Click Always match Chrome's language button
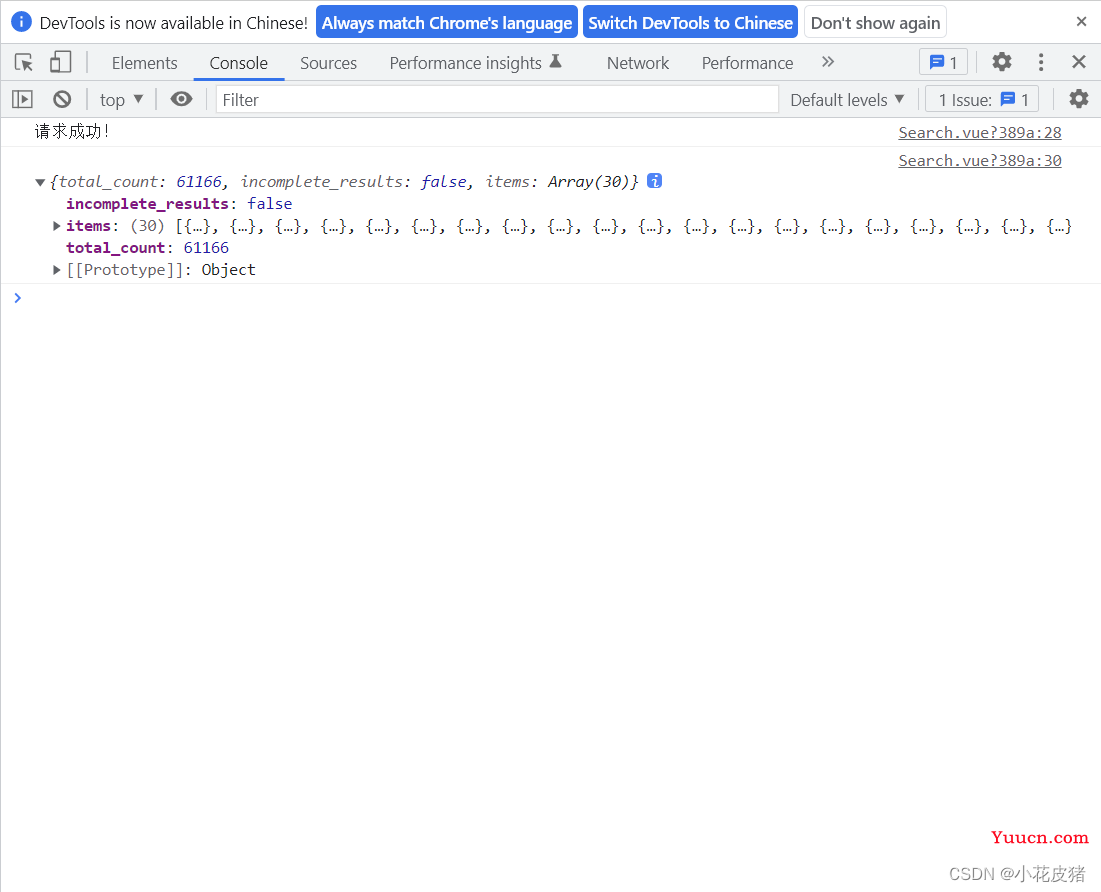The height and width of the screenshot is (892, 1101). point(447,22)
